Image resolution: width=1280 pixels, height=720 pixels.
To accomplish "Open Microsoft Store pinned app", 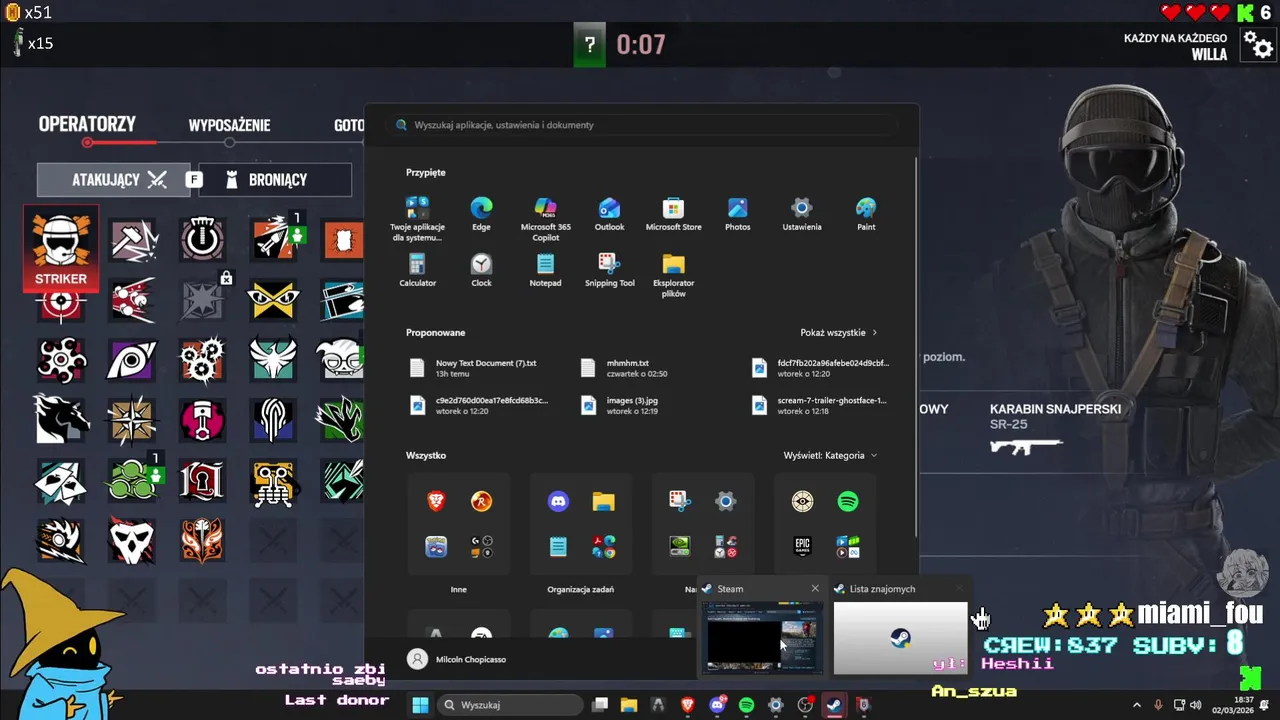I will [673, 214].
